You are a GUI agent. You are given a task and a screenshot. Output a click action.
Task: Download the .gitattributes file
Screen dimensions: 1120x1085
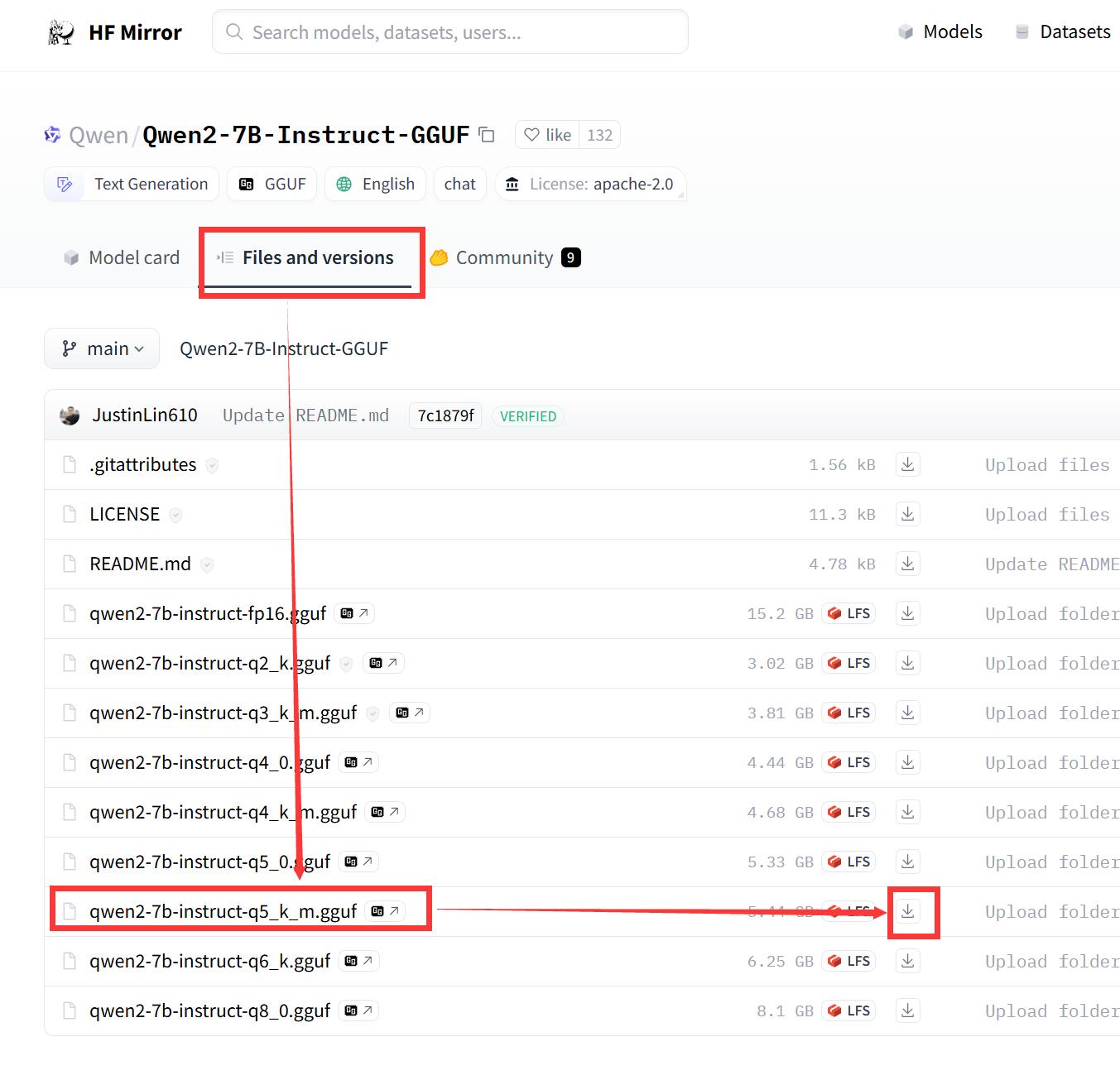(x=908, y=464)
